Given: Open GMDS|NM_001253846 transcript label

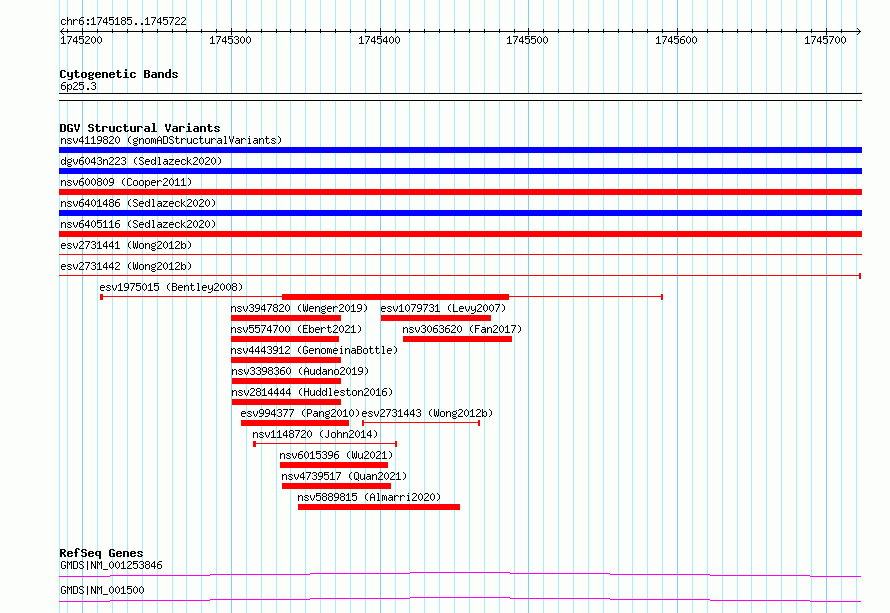Looking at the screenshot, I should (x=111, y=565).
